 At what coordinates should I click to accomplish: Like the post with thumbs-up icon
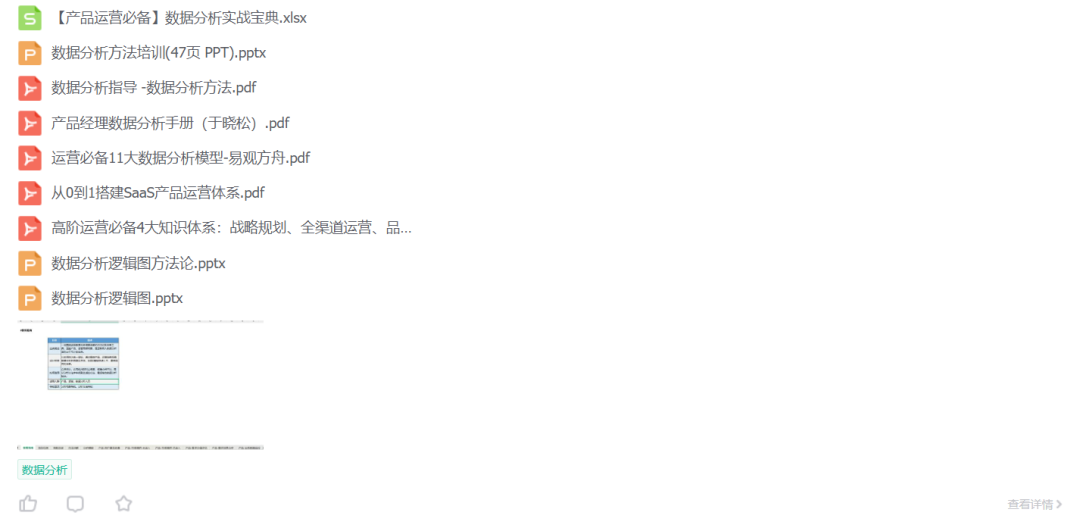(28, 504)
